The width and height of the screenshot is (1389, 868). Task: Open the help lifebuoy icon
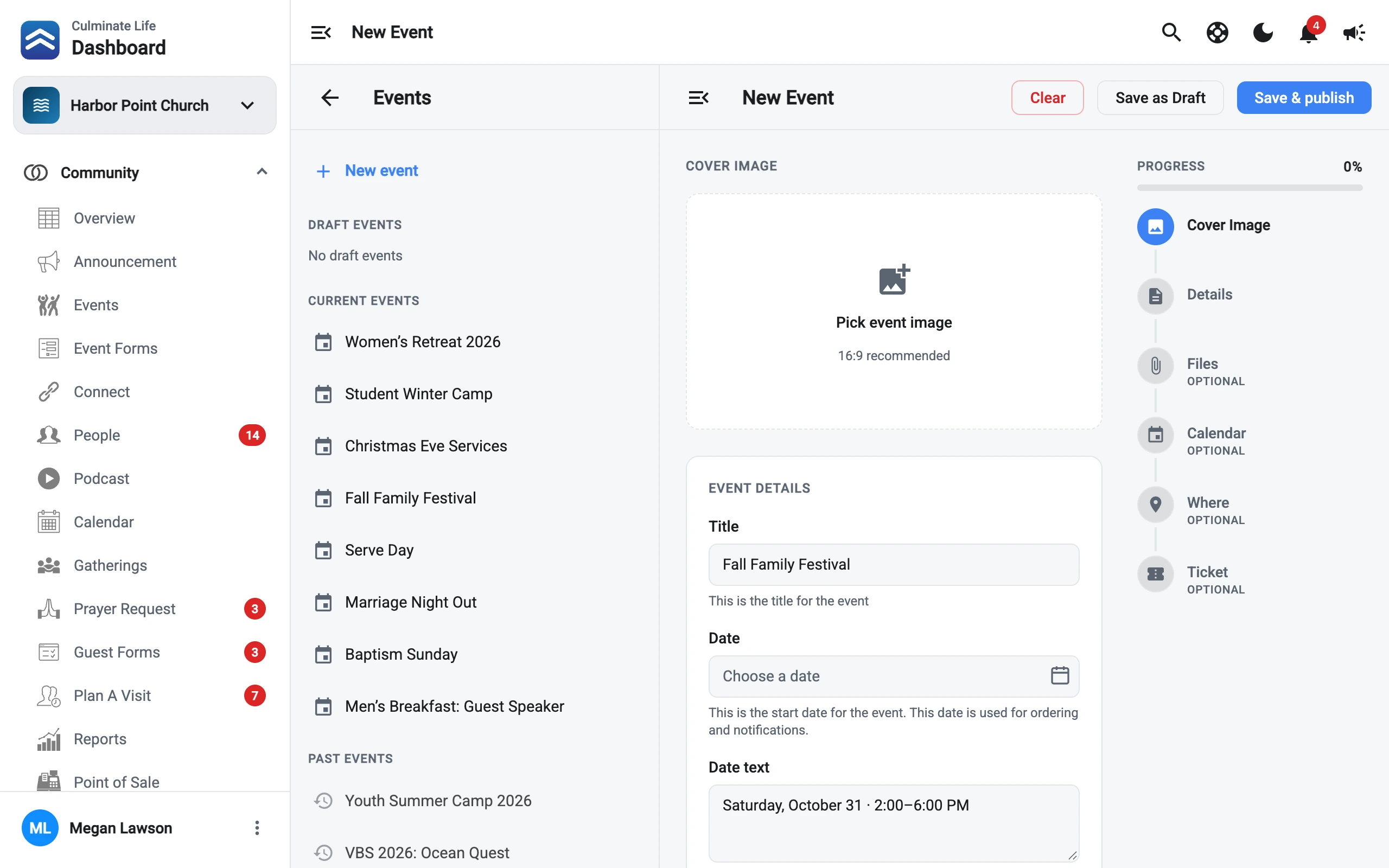(x=1217, y=33)
